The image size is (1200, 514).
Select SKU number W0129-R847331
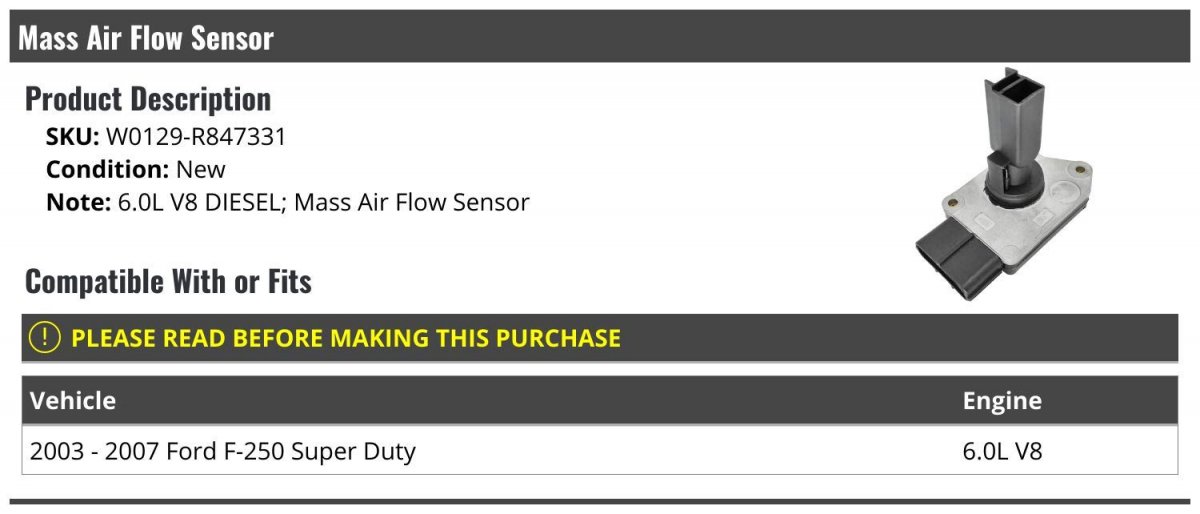[196, 137]
